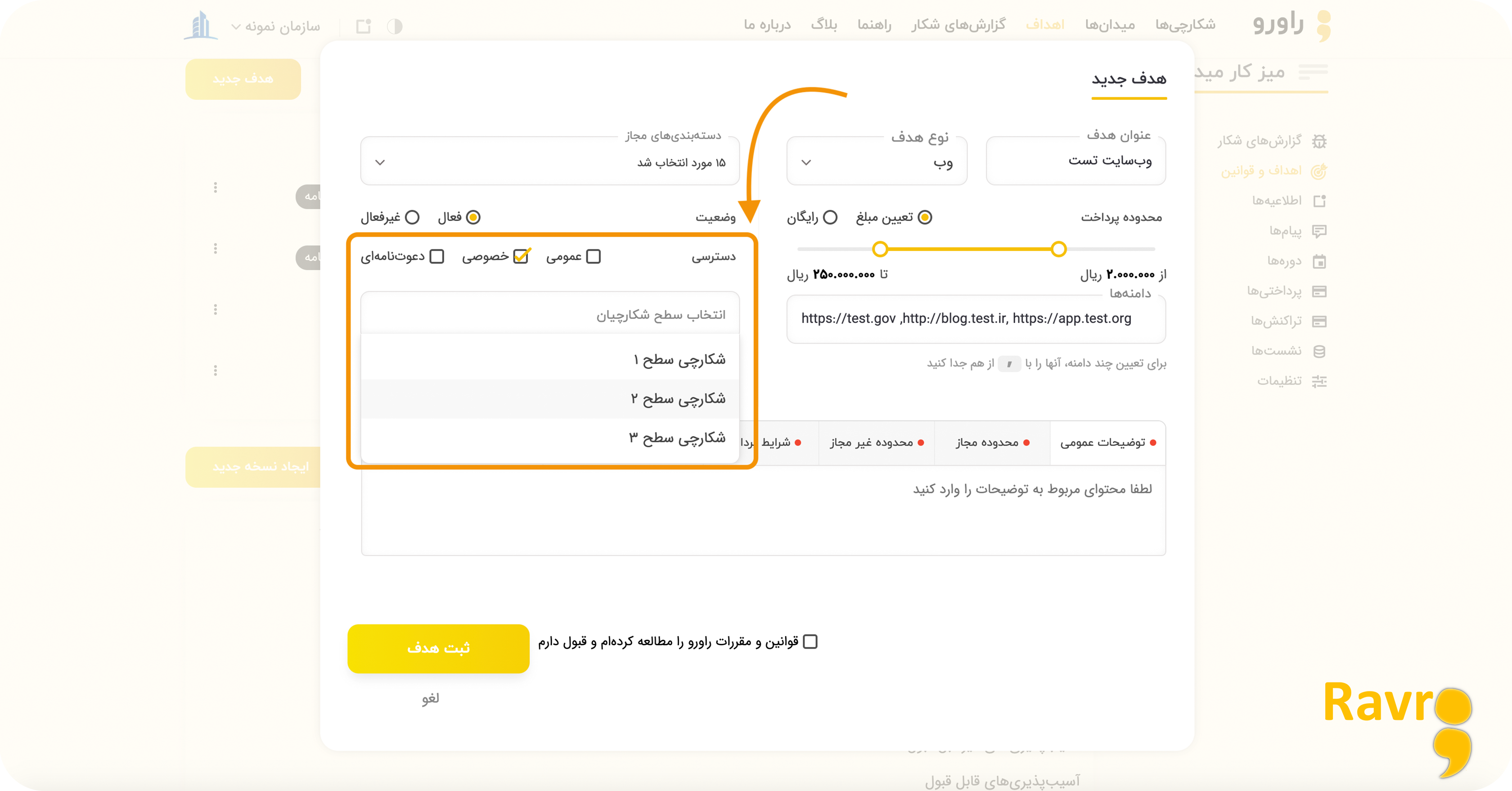Open fourth row's three-dot options menu
1512x791 pixels.
(216, 370)
